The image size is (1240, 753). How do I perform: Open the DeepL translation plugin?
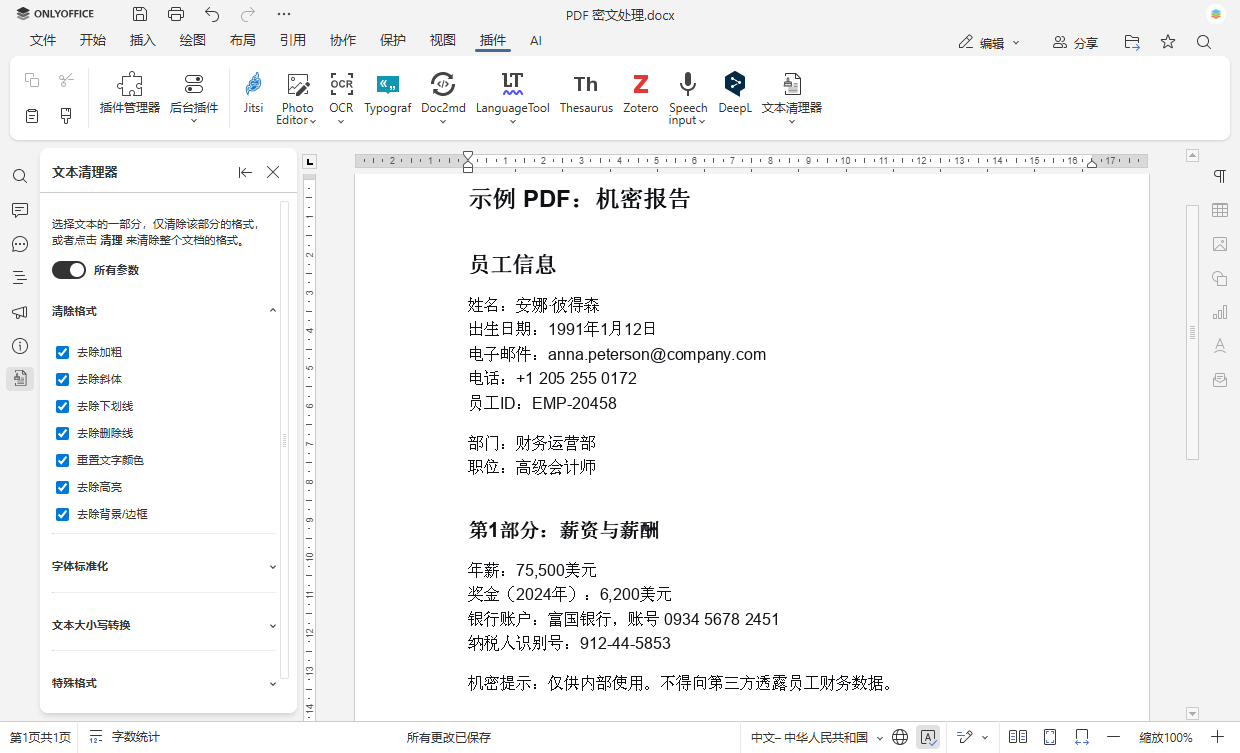pyautogui.click(x=734, y=95)
